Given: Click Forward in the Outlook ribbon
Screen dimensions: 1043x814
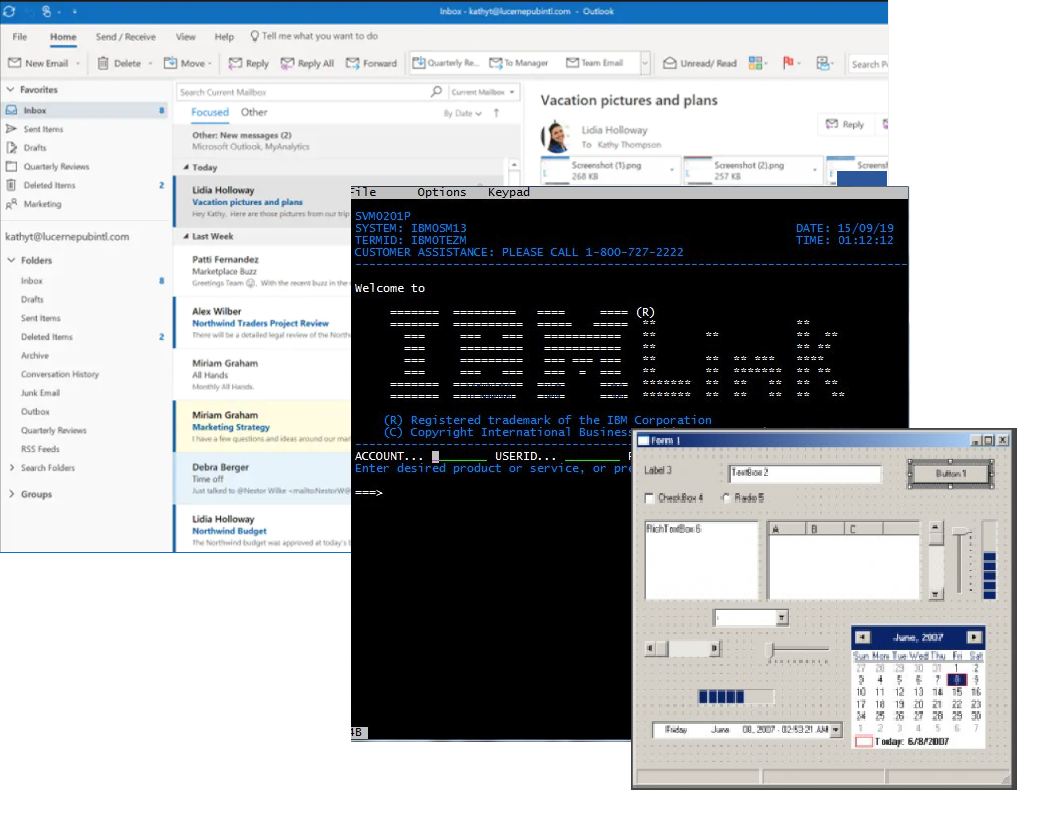Looking at the screenshot, I should pos(371,63).
